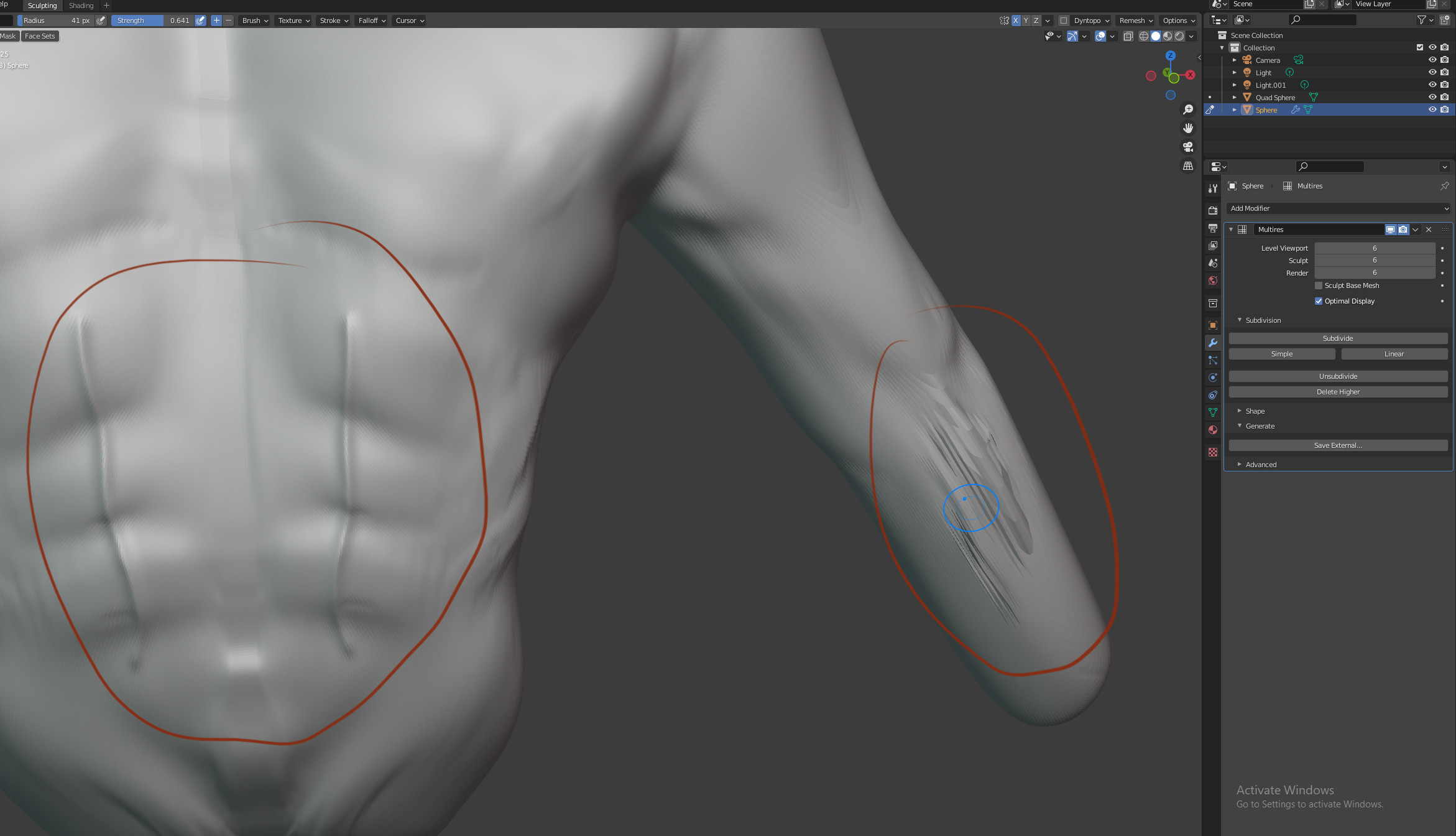The width and height of the screenshot is (1456, 836).
Task: Expand the Quad Sphere tree item
Action: click(x=1235, y=97)
